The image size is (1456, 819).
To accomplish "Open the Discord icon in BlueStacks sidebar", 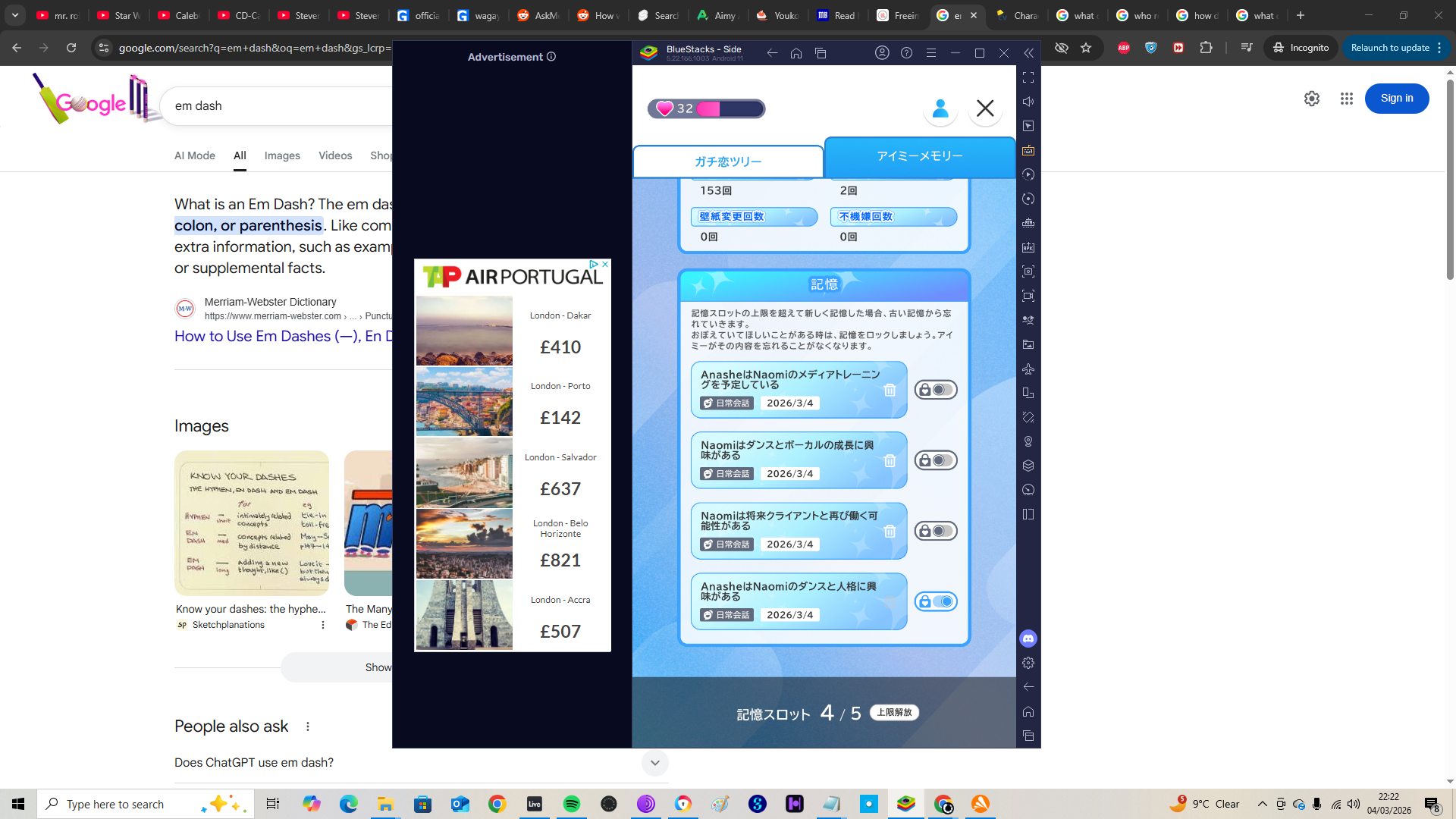I will pyautogui.click(x=1028, y=639).
